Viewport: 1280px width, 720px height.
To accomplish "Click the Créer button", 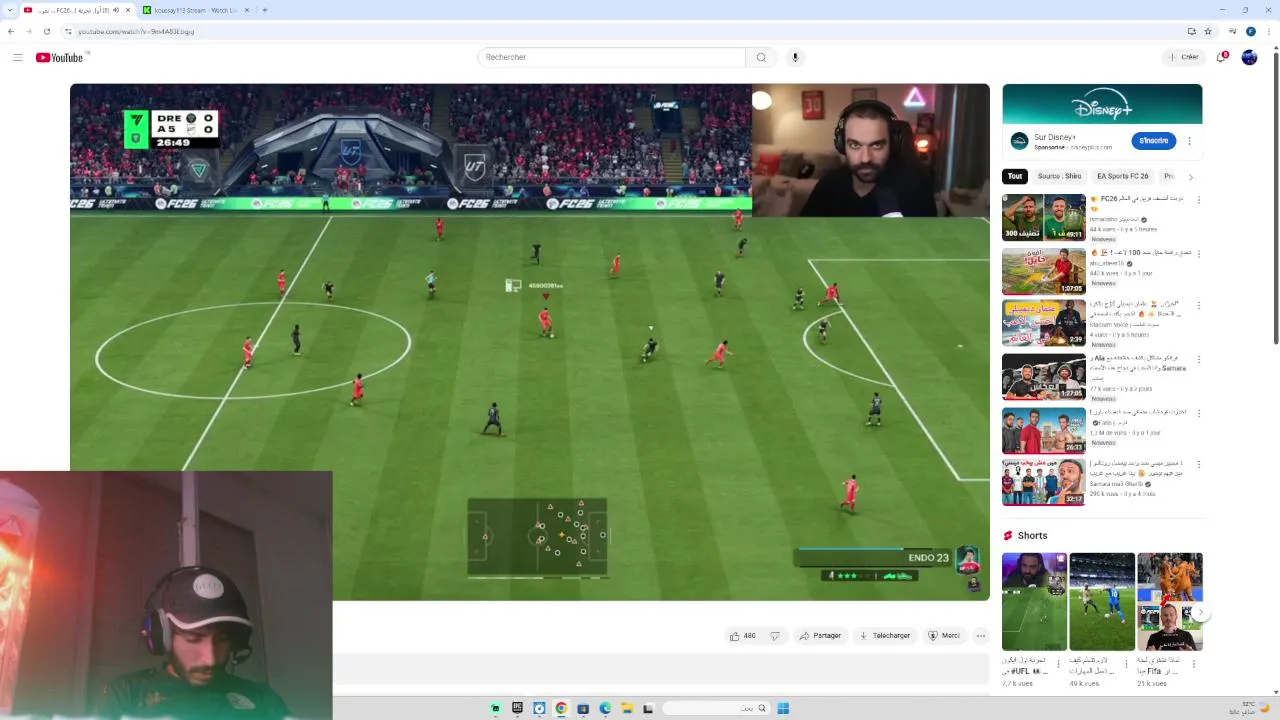I will pos(1184,57).
